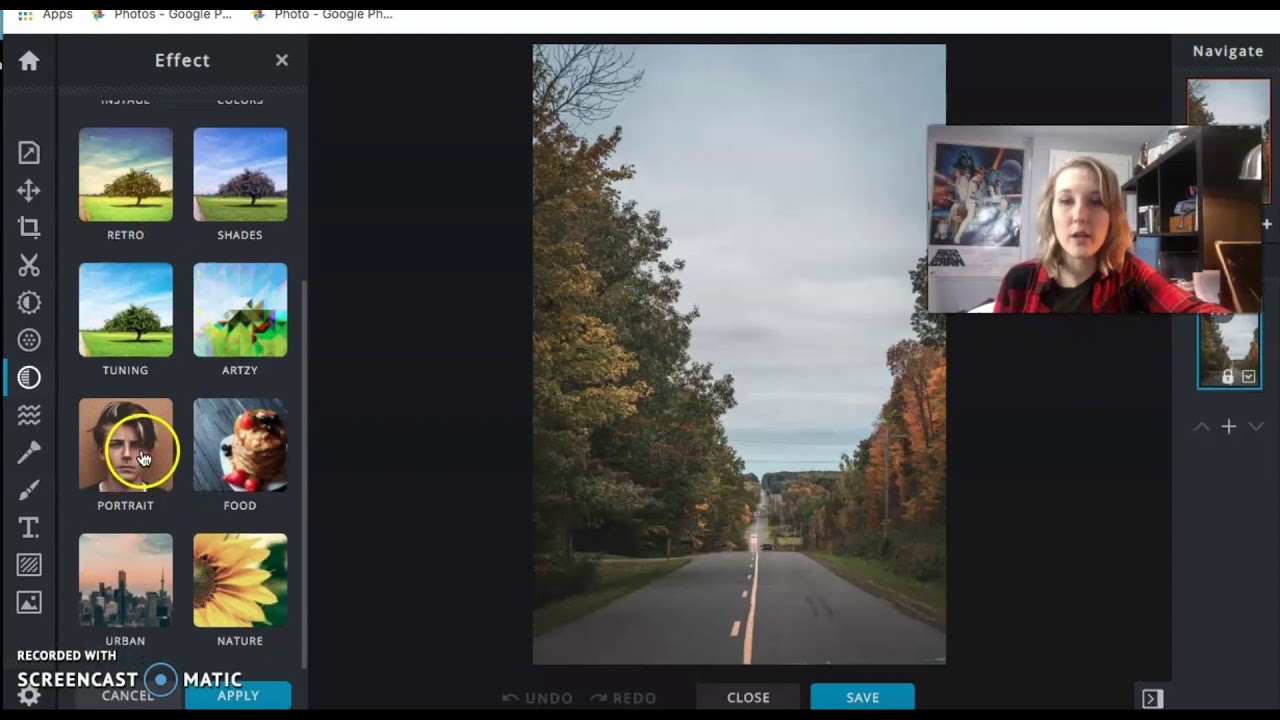Open the Photo - Google Ph... bookmark
1280x720 pixels.
click(x=322, y=14)
